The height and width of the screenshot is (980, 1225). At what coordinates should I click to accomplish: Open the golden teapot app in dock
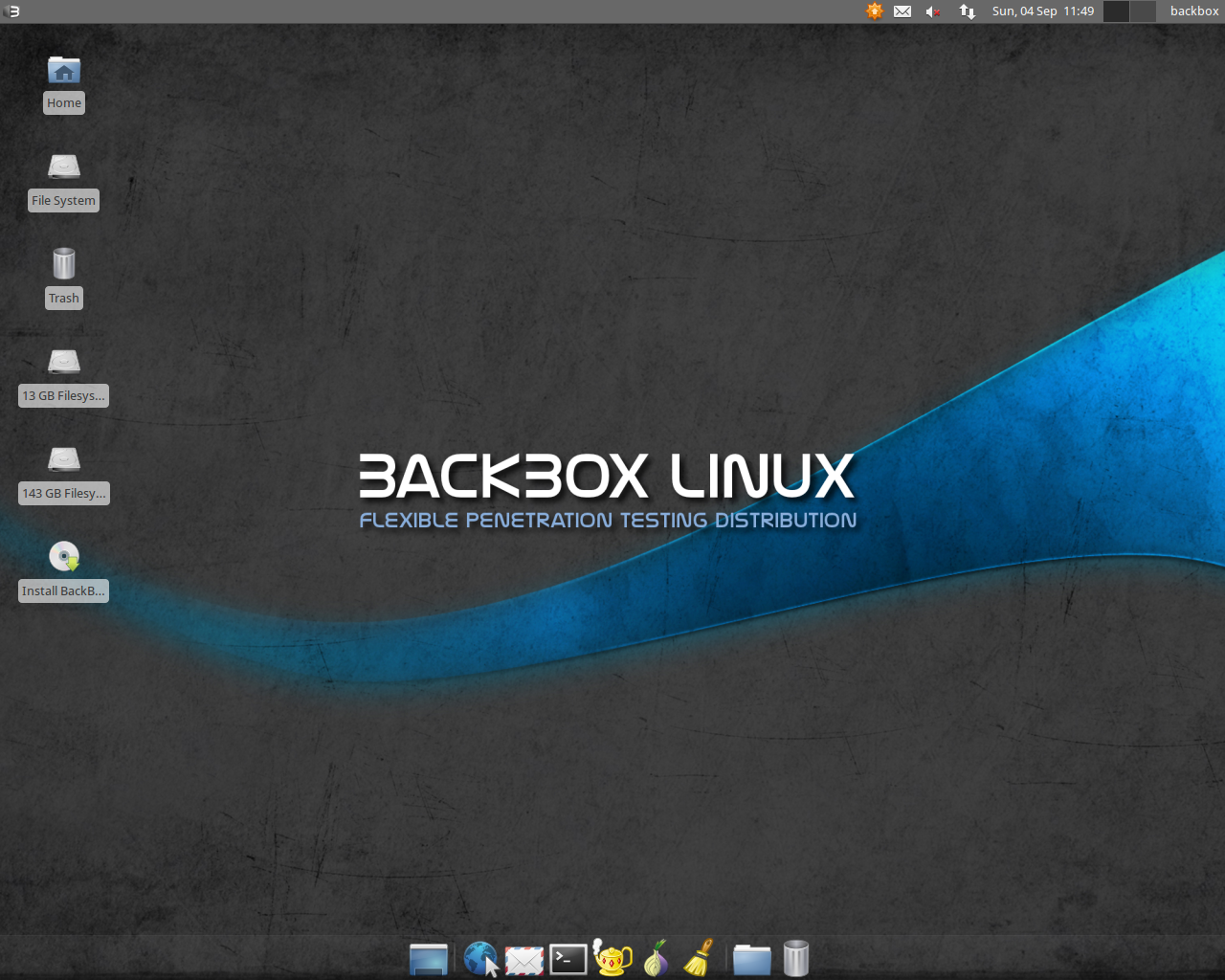(612, 957)
